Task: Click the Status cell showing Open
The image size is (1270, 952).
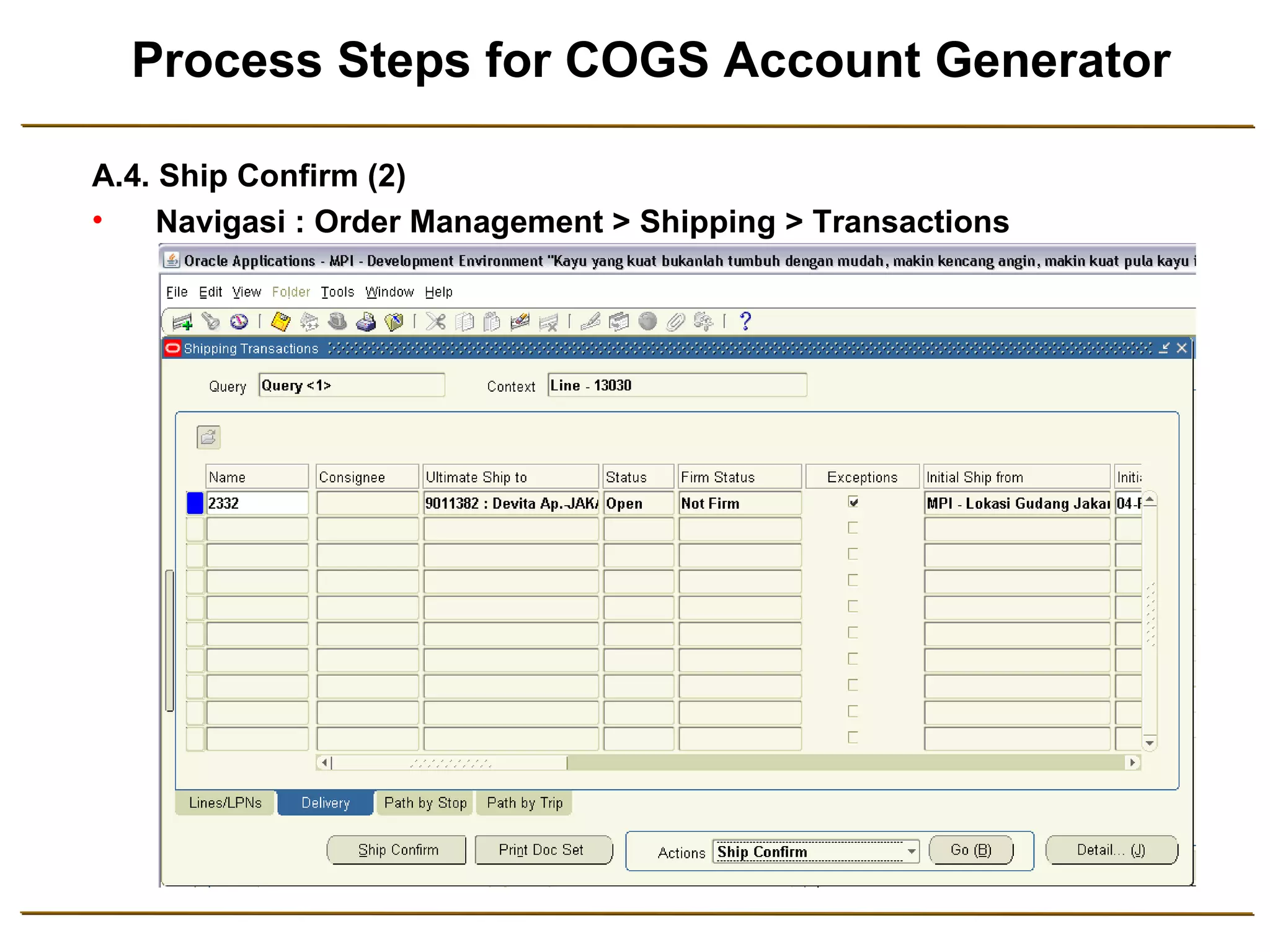Action: pyautogui.click(x=639, y=503)
